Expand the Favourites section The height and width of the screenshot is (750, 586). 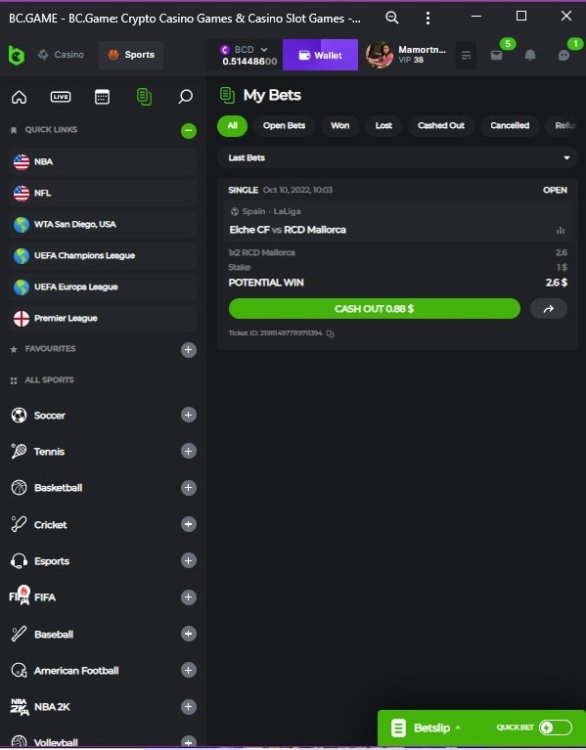click(x=188, y=350)
